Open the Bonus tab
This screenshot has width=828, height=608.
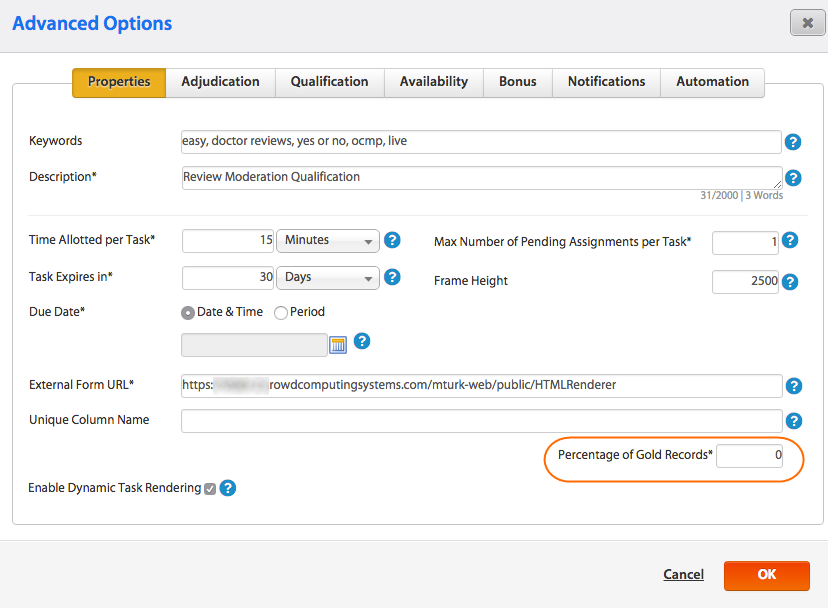(518, 82)
